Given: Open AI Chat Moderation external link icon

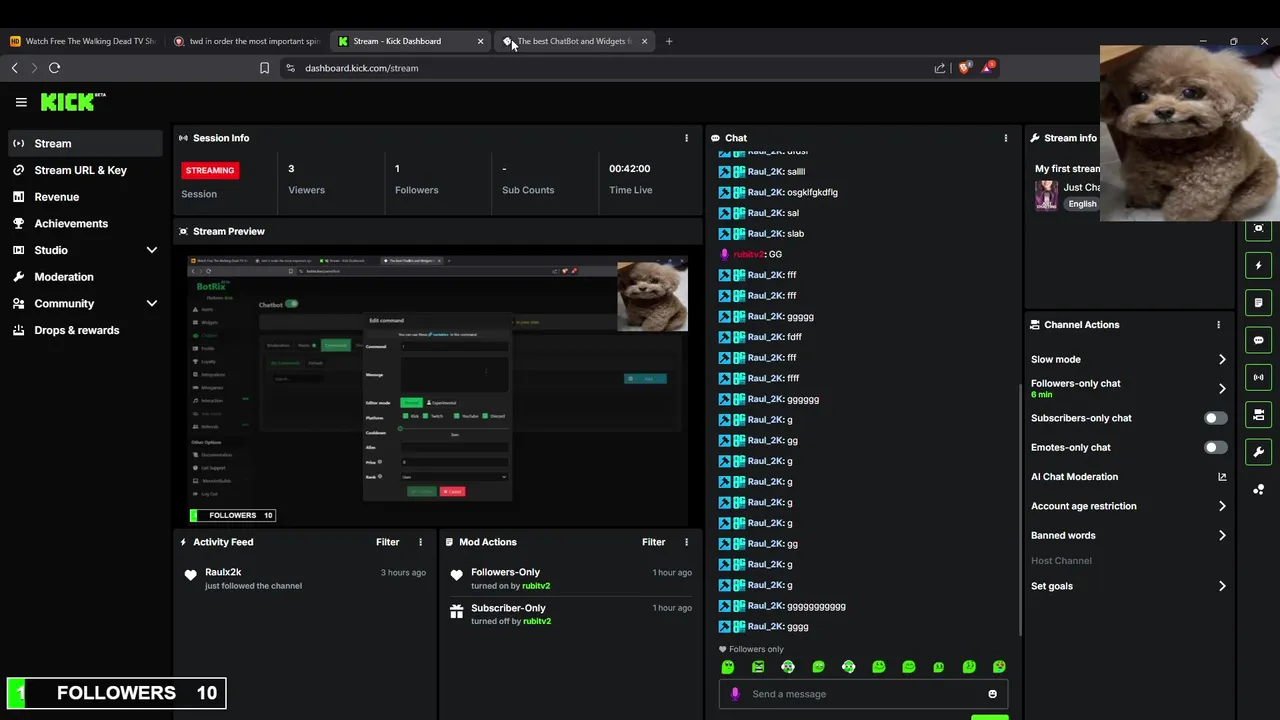Looking at the screenshot, I should 1222,477.
